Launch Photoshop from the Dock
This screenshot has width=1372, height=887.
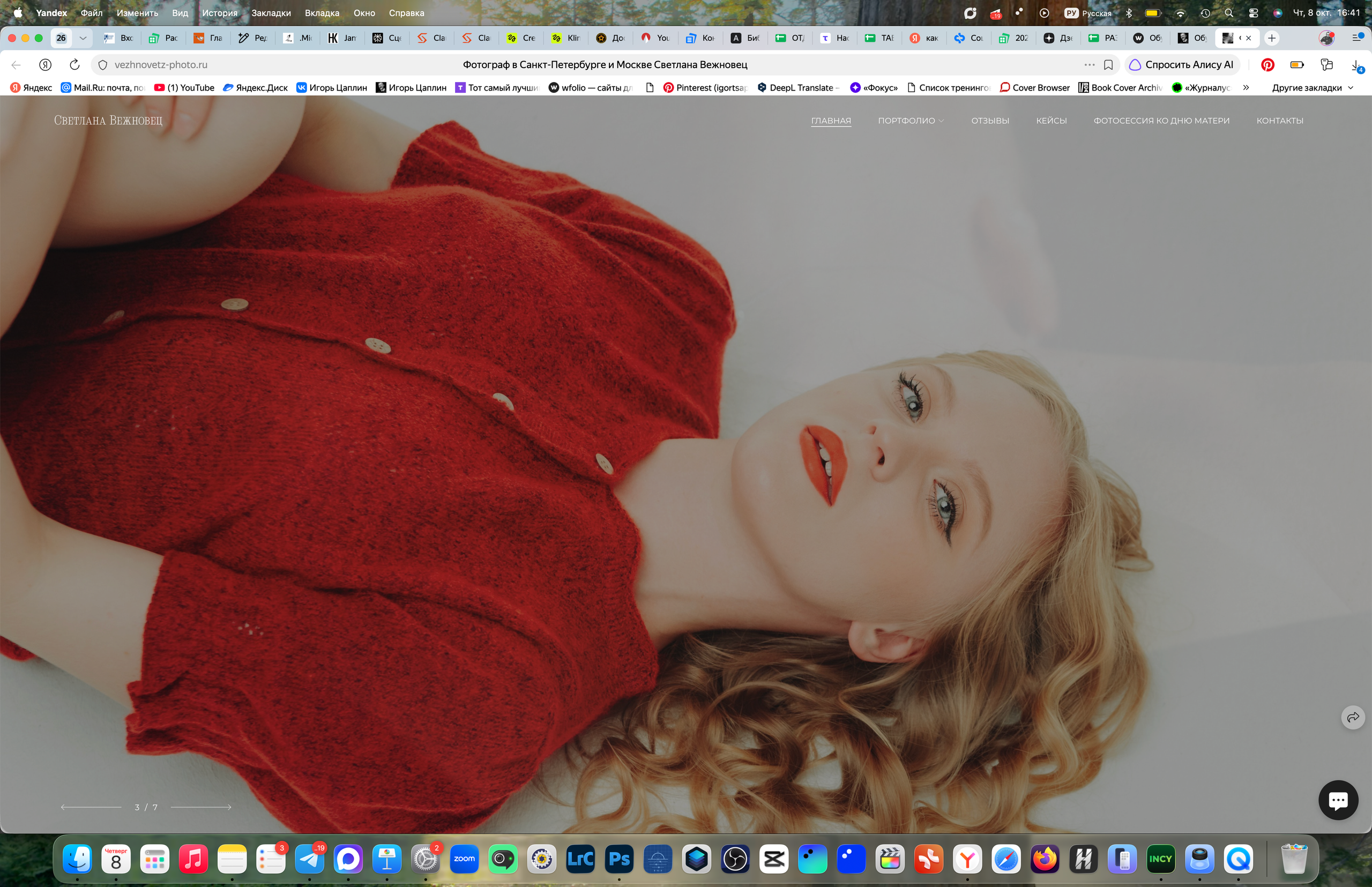[619, 859]
